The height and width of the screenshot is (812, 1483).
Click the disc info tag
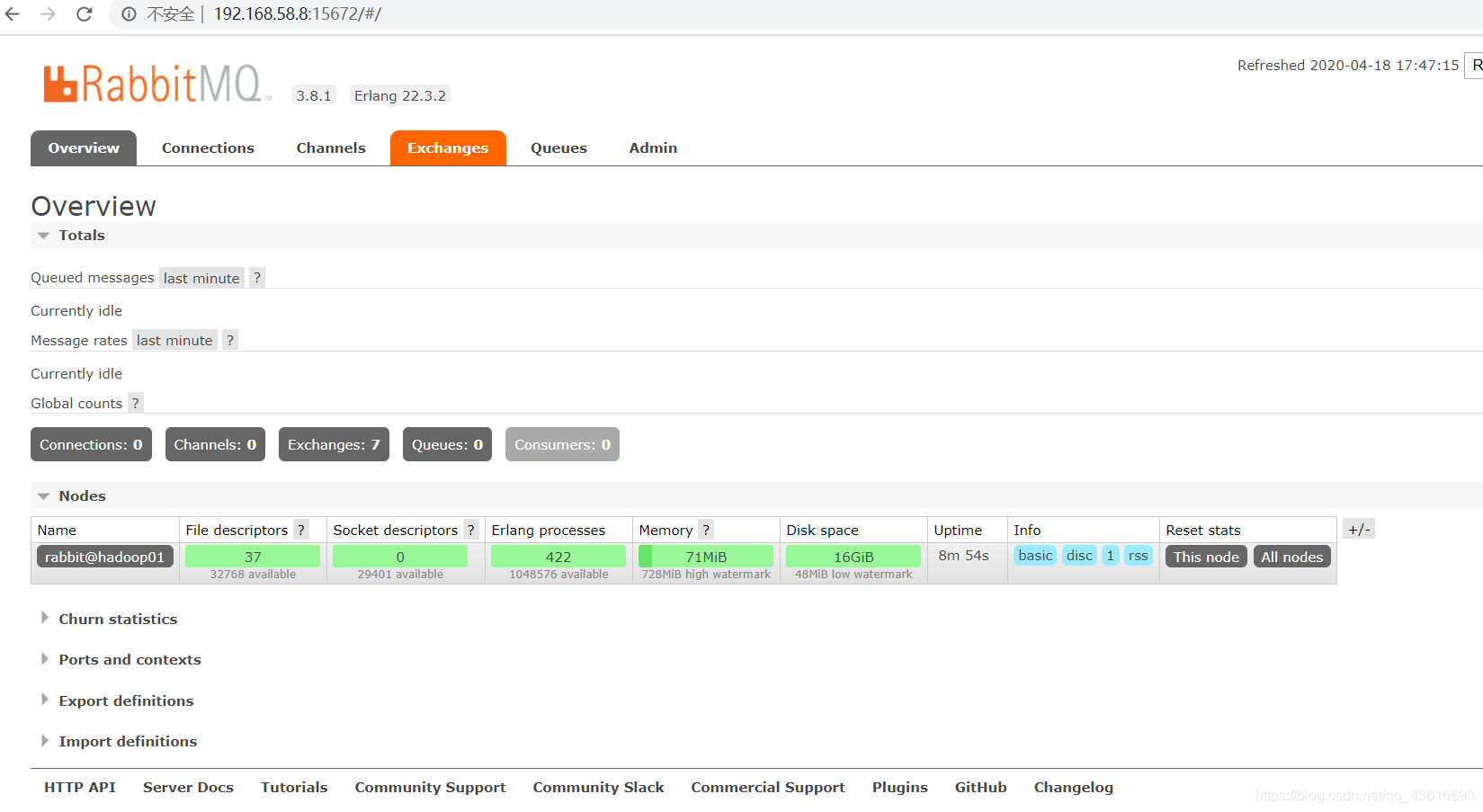click(1079, 556)
